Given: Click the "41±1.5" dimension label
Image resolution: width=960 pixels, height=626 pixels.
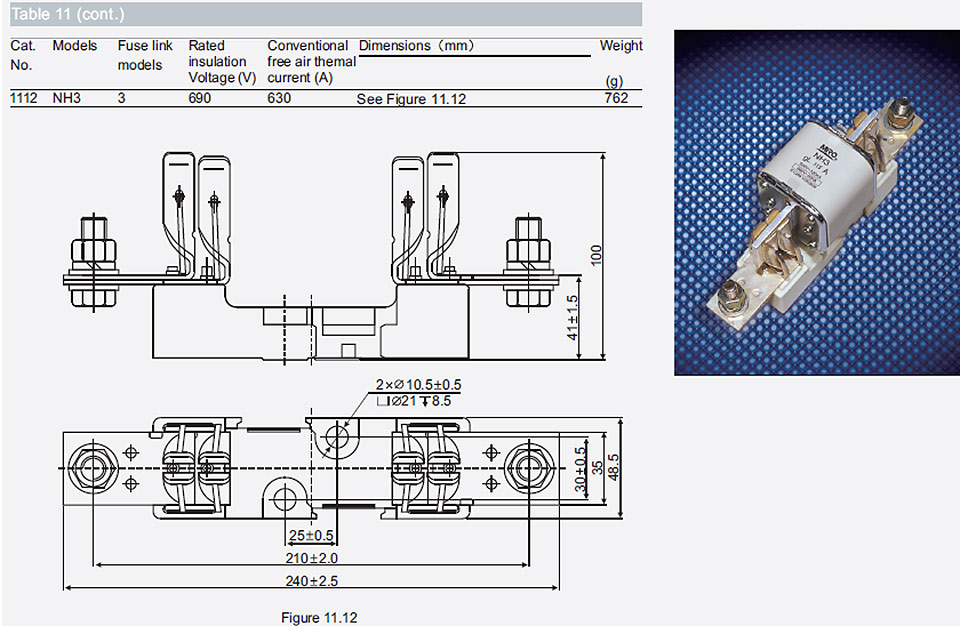Looking at the screenshot, I should point(572,317).
